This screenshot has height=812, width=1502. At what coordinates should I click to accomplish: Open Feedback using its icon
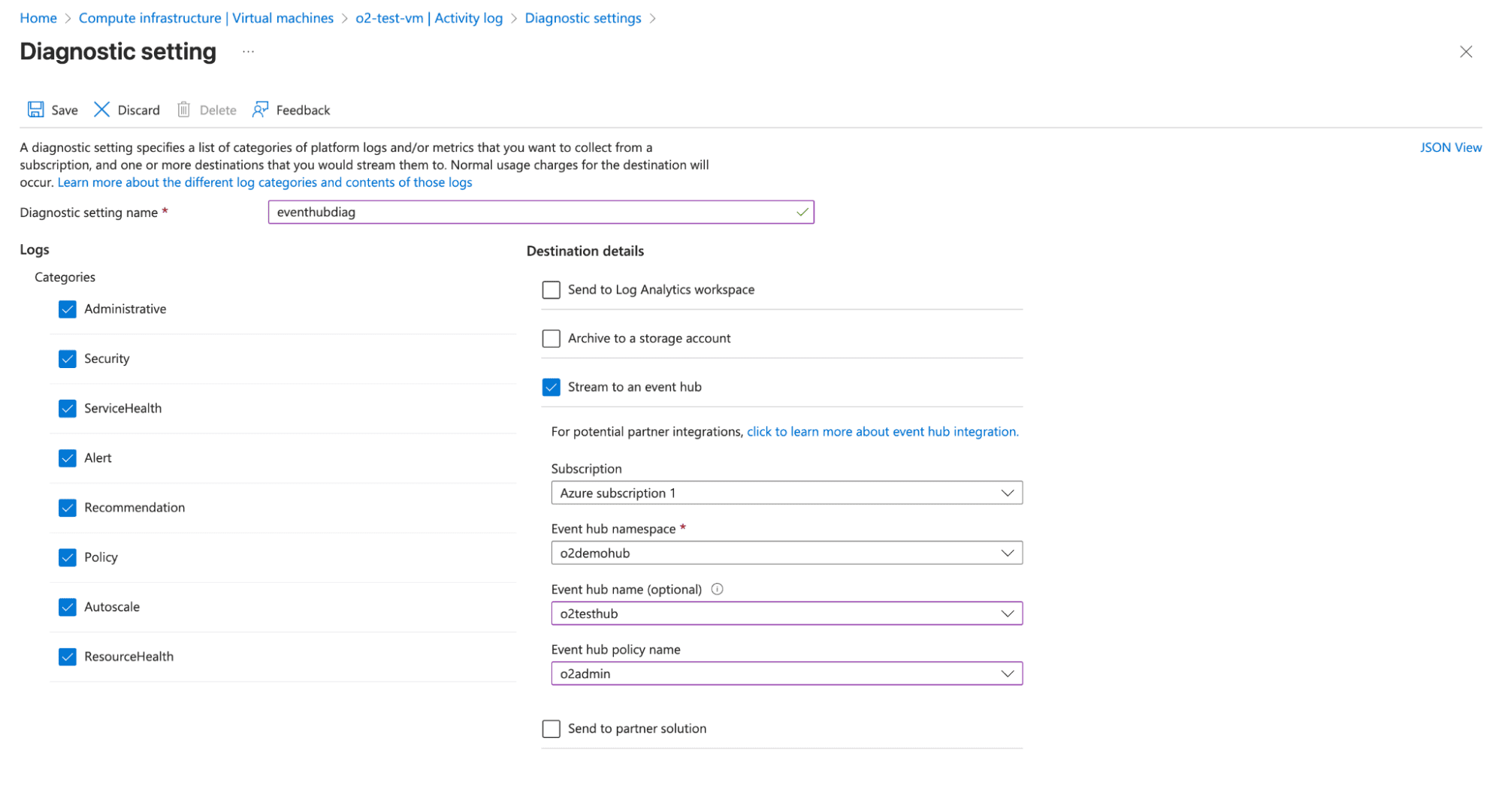click(x=261, y=109)
